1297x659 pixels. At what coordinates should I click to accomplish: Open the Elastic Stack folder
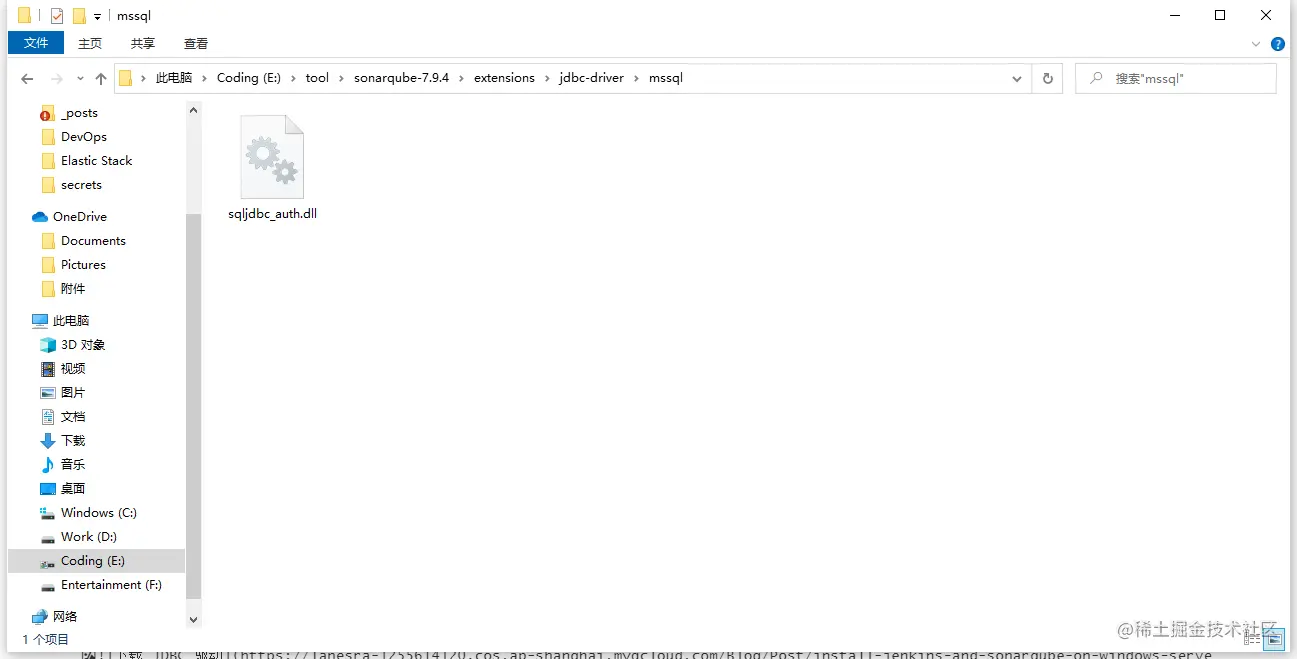[96, 161]
